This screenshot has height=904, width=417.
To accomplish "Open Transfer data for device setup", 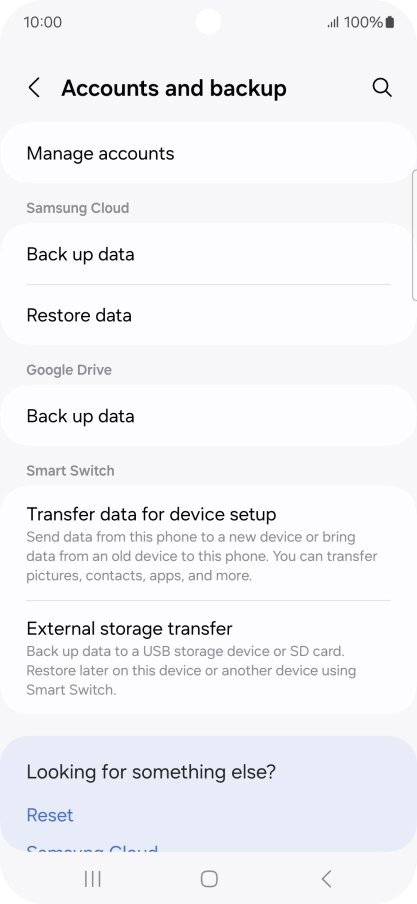I will (208, 544).
